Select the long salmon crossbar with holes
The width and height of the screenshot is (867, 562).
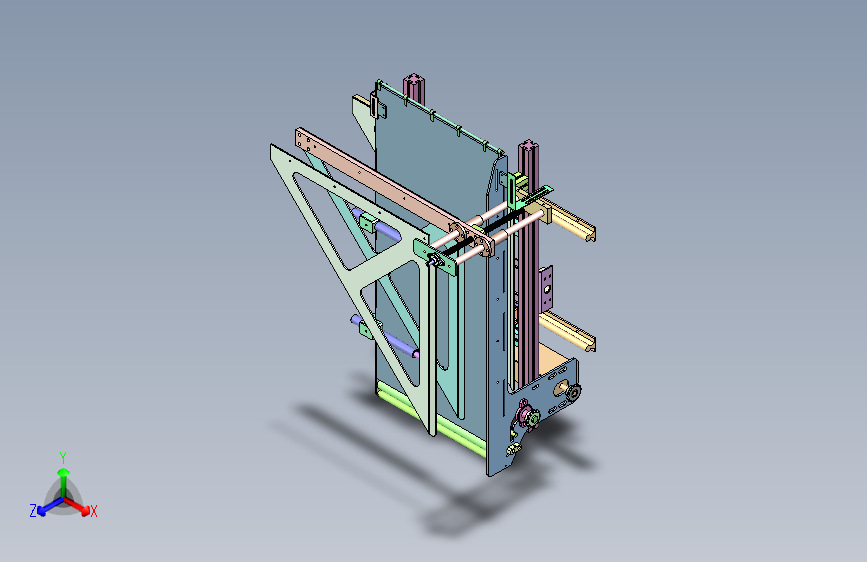point(387,188)
